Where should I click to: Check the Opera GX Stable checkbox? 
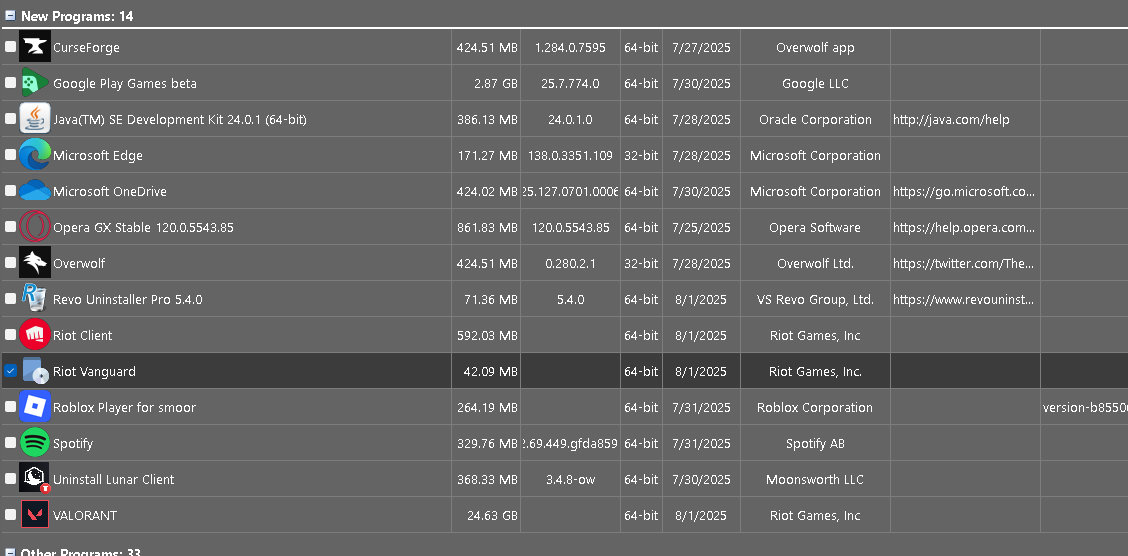[10, 227]
